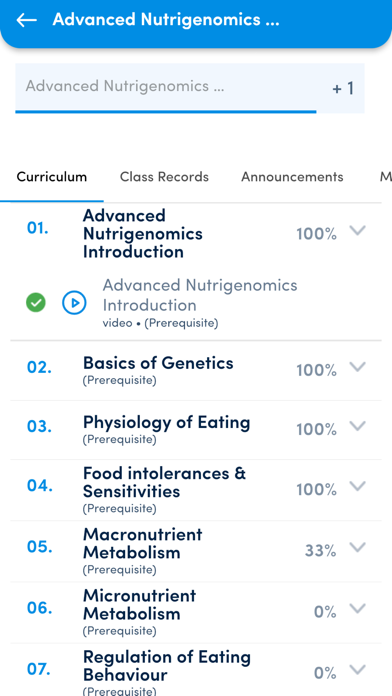The height and width of the screenshot is (696, 392).
Task: Click the green completed checkmark icon
Action: click(x=36, y=303)
